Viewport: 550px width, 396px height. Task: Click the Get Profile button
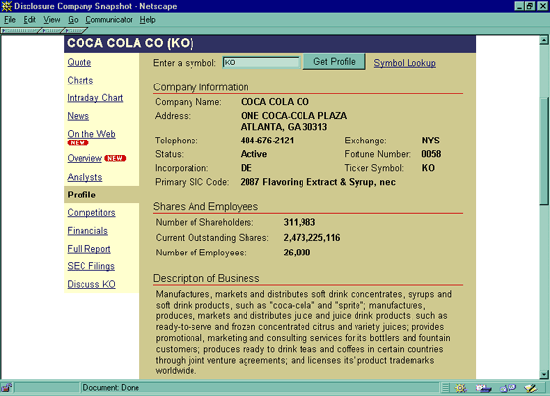tap(334, 62)
